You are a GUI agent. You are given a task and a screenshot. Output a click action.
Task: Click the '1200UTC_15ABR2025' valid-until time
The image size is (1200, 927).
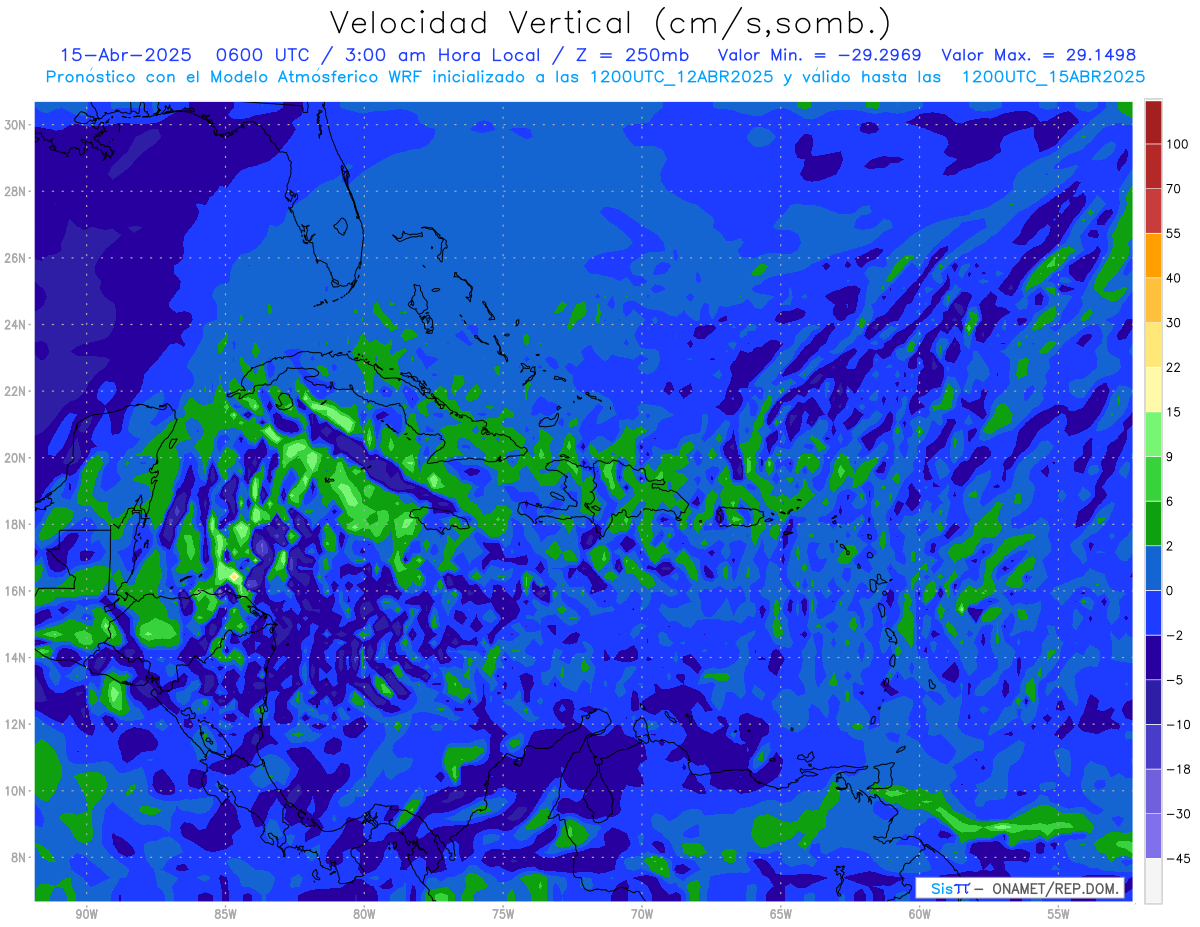pyautogui.click(x=1053, y=76)
